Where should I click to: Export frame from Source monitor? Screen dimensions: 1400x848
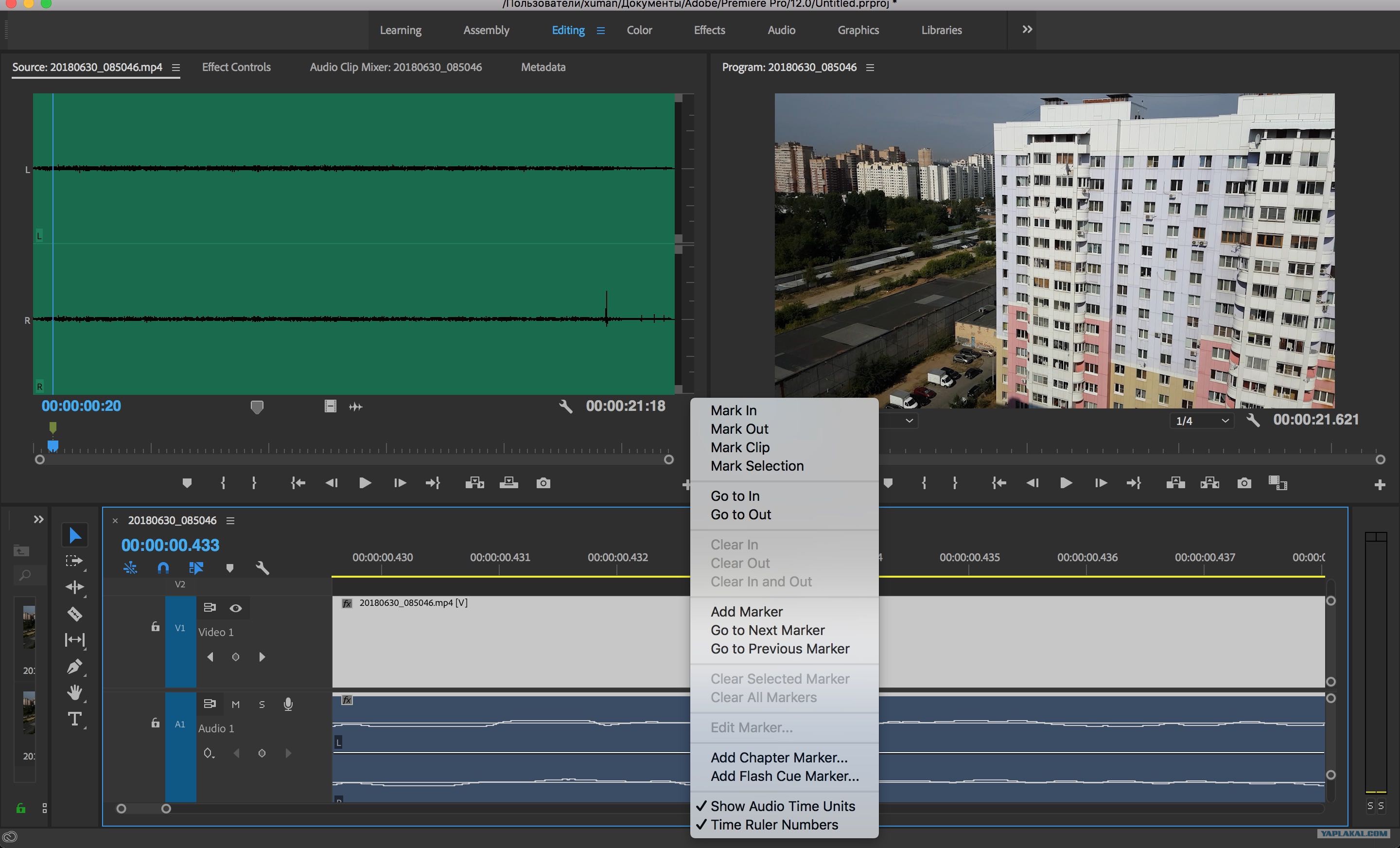coord(543,483)
